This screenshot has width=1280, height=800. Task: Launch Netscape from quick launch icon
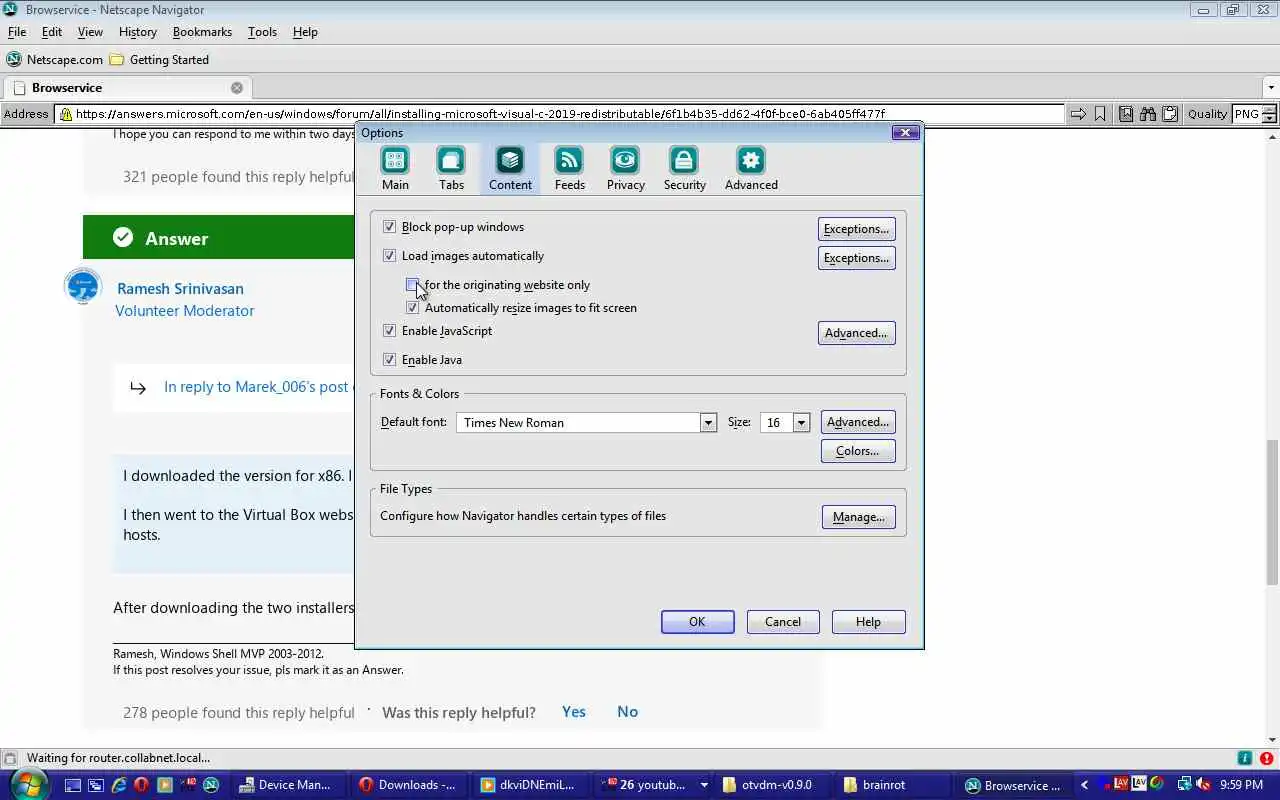tap(211, 785)
